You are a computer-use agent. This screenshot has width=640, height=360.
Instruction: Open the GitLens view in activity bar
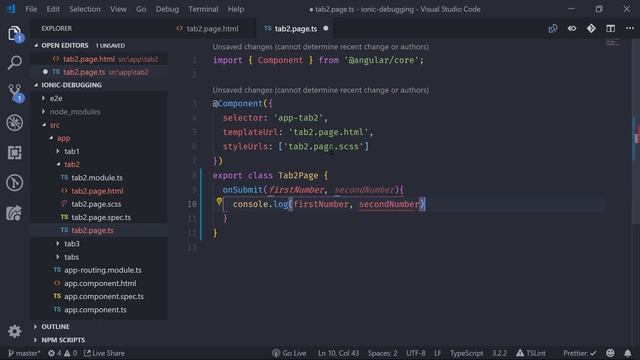[15, 182]
